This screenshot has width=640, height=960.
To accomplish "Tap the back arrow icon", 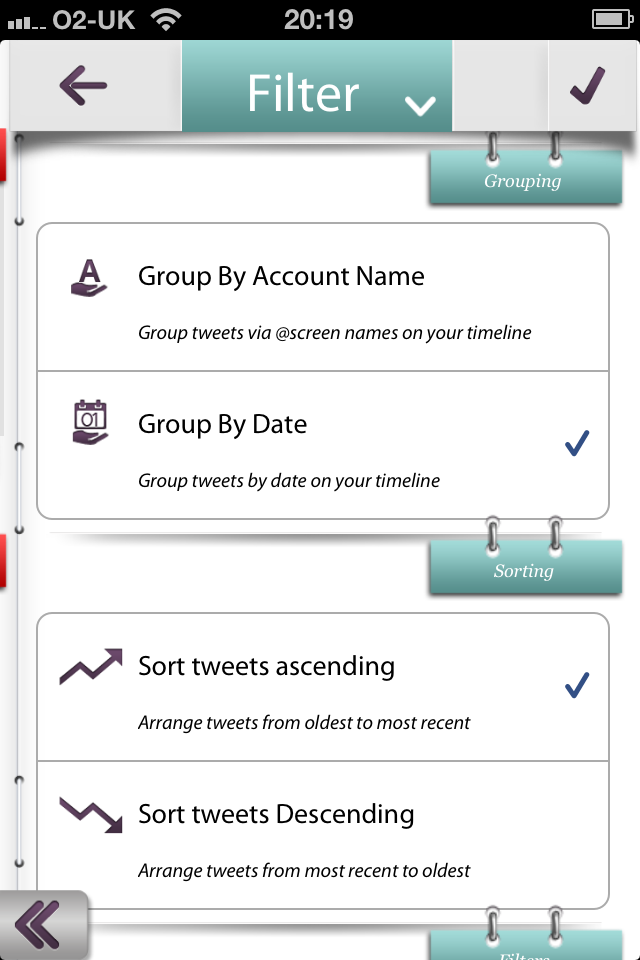I will (83, 86).
